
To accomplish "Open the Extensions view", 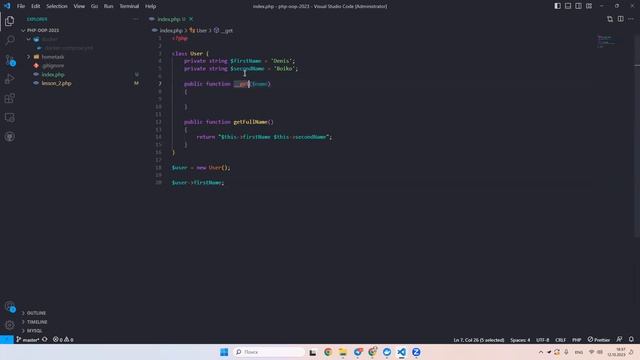I will pyautogui.click(x=9, y=98).
